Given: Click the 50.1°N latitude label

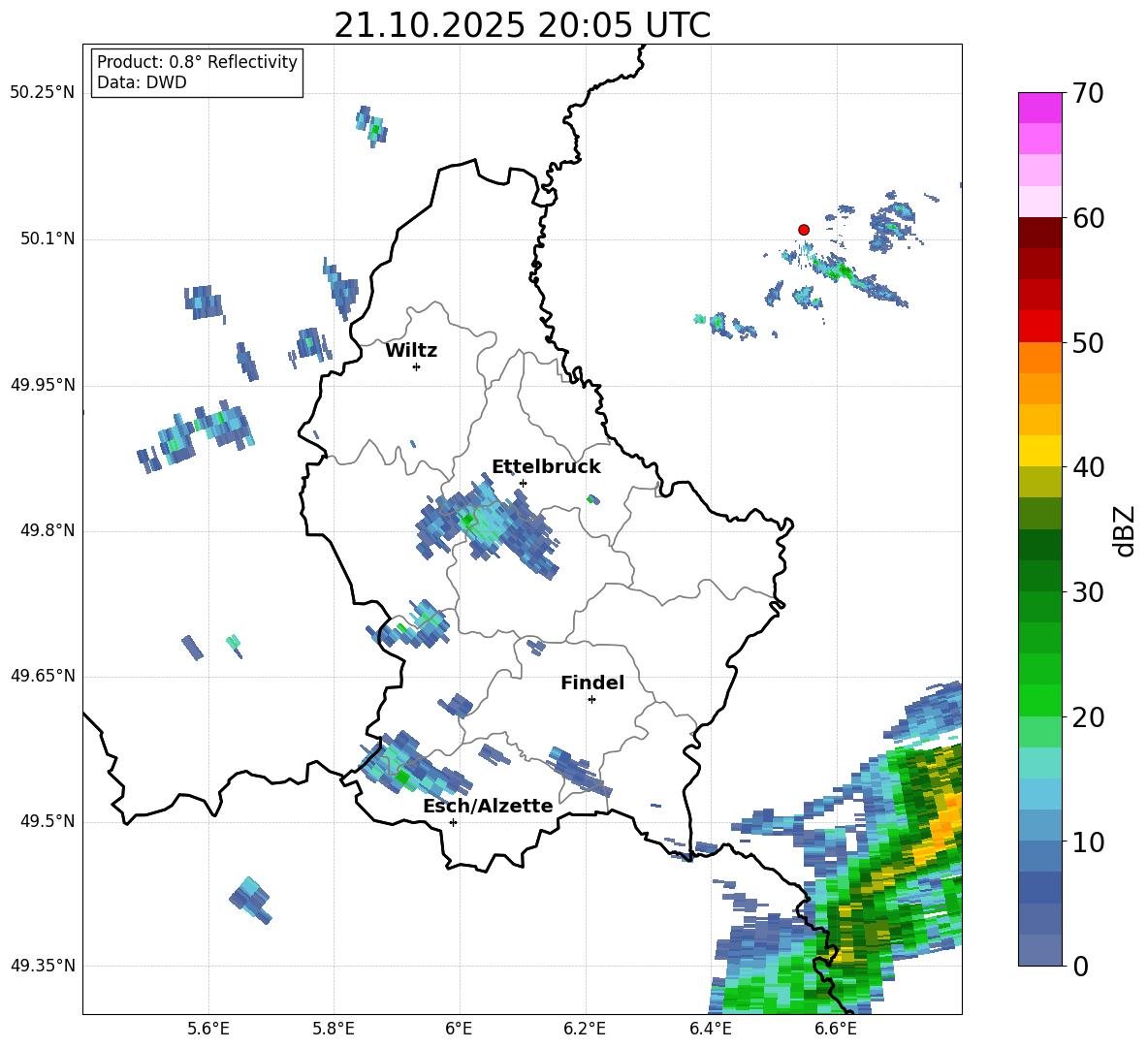Looking at the screenshot, I should 48,239.
